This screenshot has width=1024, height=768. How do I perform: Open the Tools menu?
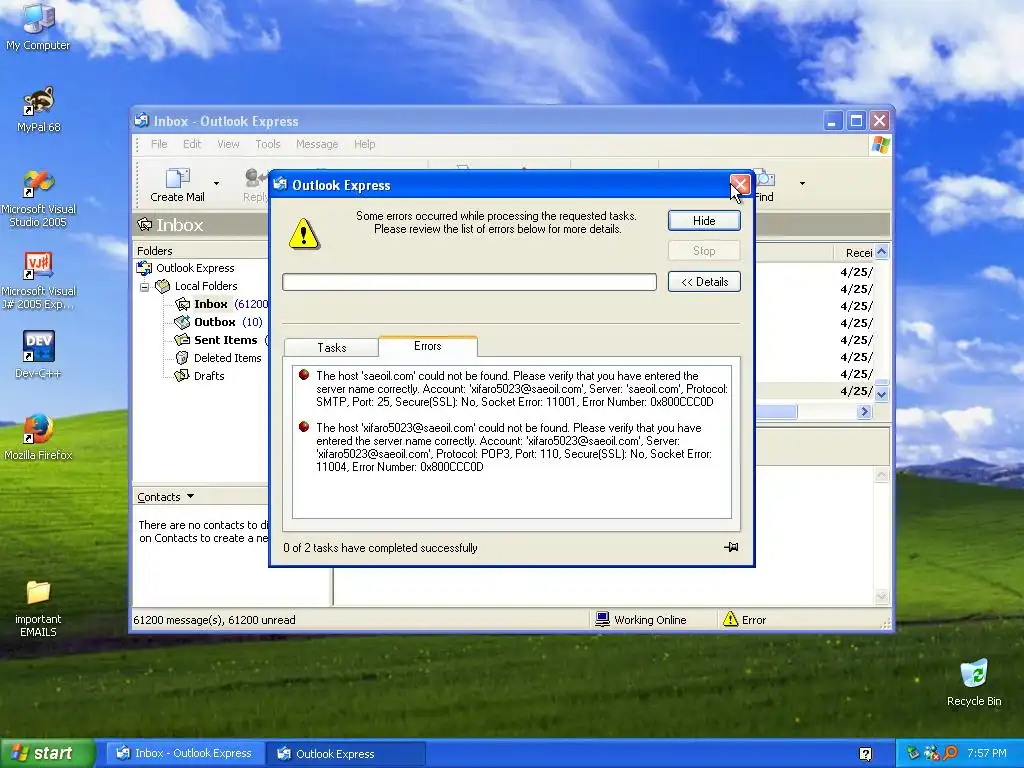[268, 144]
